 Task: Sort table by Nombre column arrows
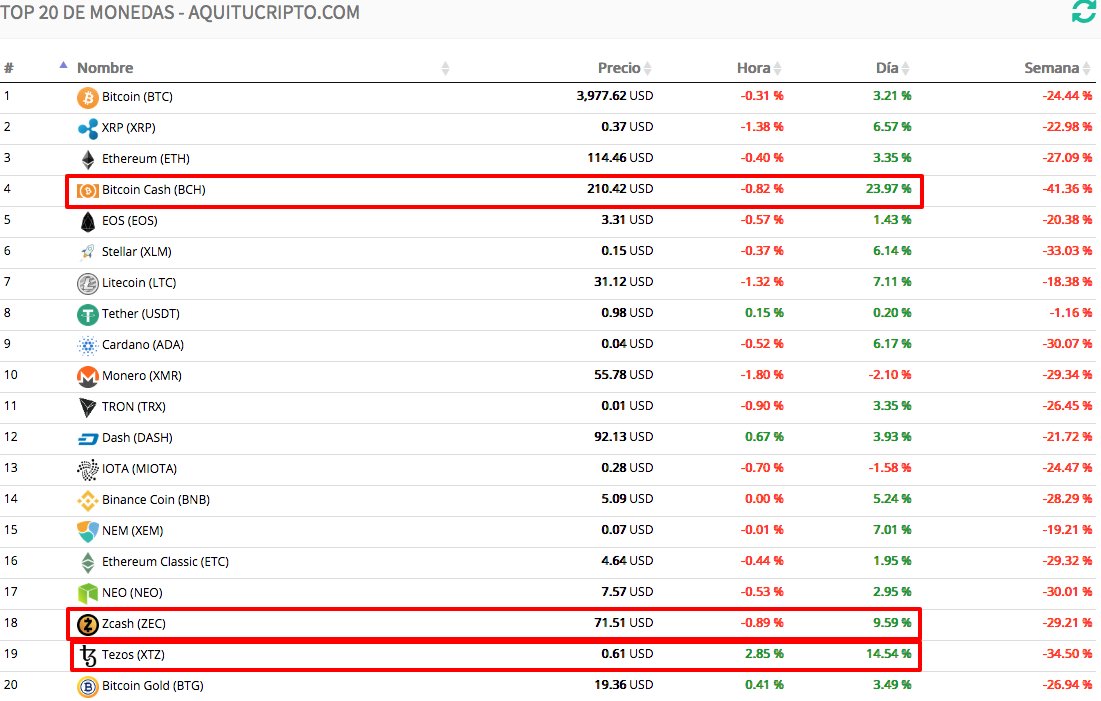point(445,68)
